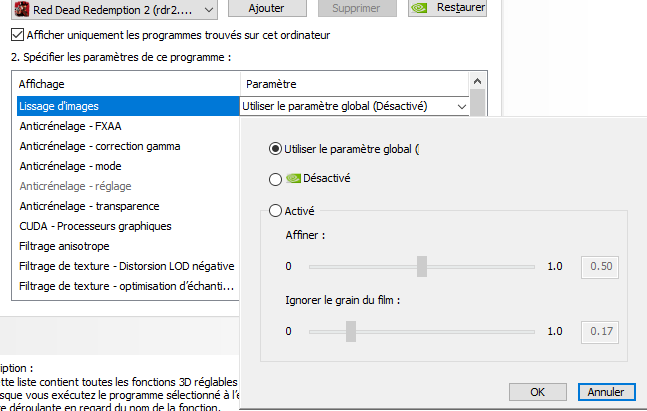Select the Lissage d'images row
647x411 pixels.
pos(128,106)
